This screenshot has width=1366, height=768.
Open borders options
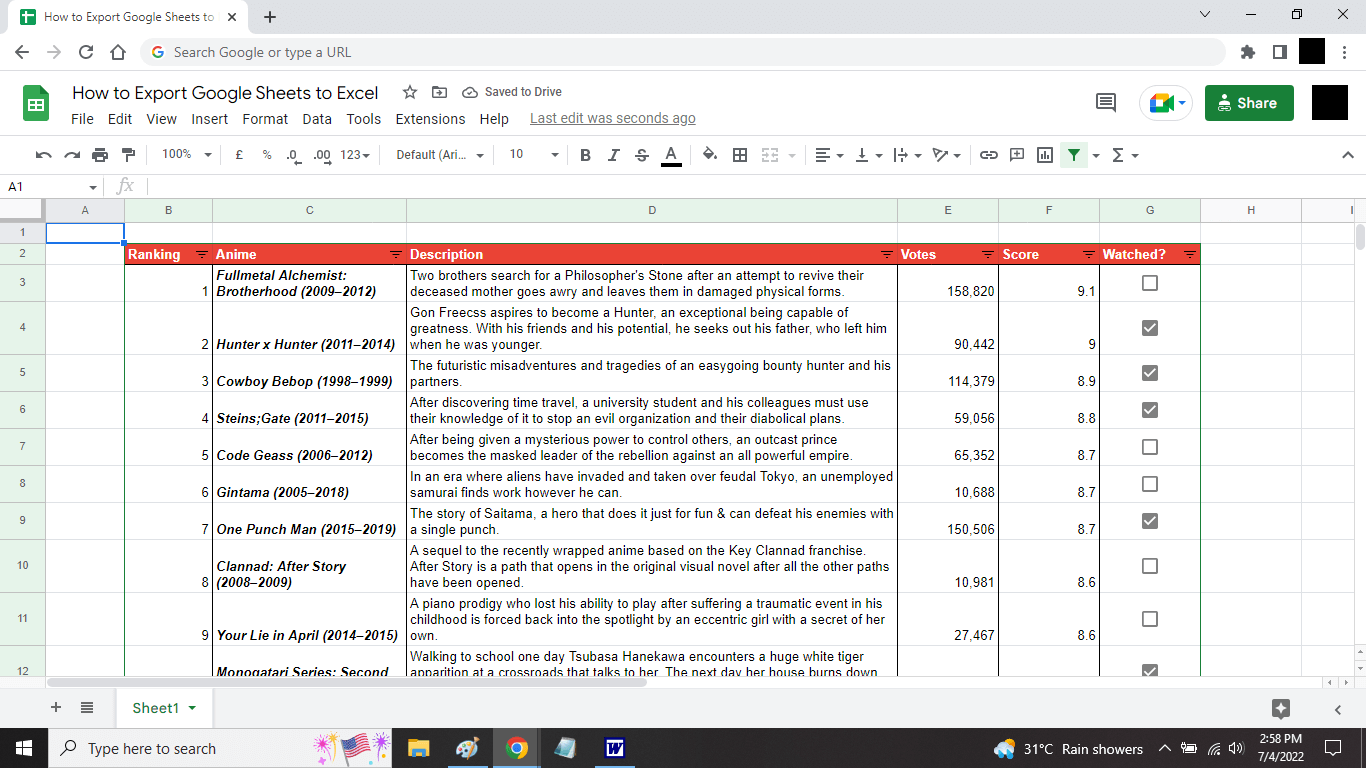(739, 155)
